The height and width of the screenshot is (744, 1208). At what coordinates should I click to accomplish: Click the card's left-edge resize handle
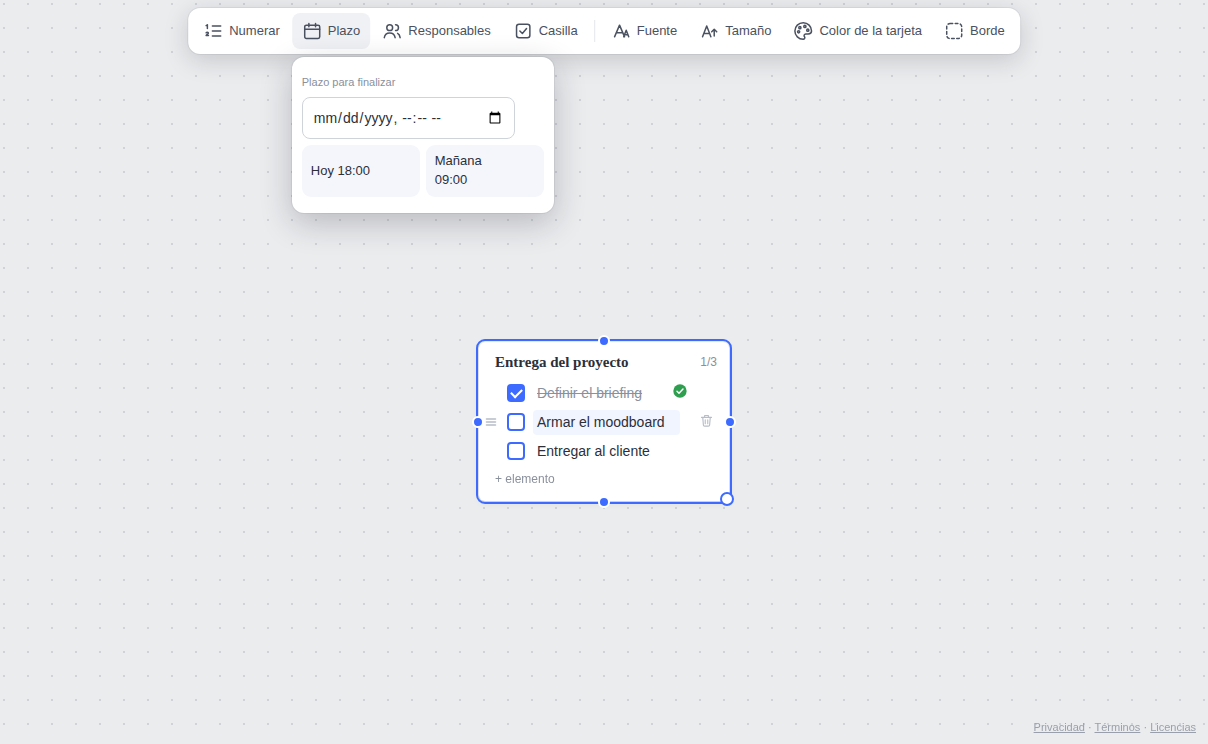click(478, 422)
